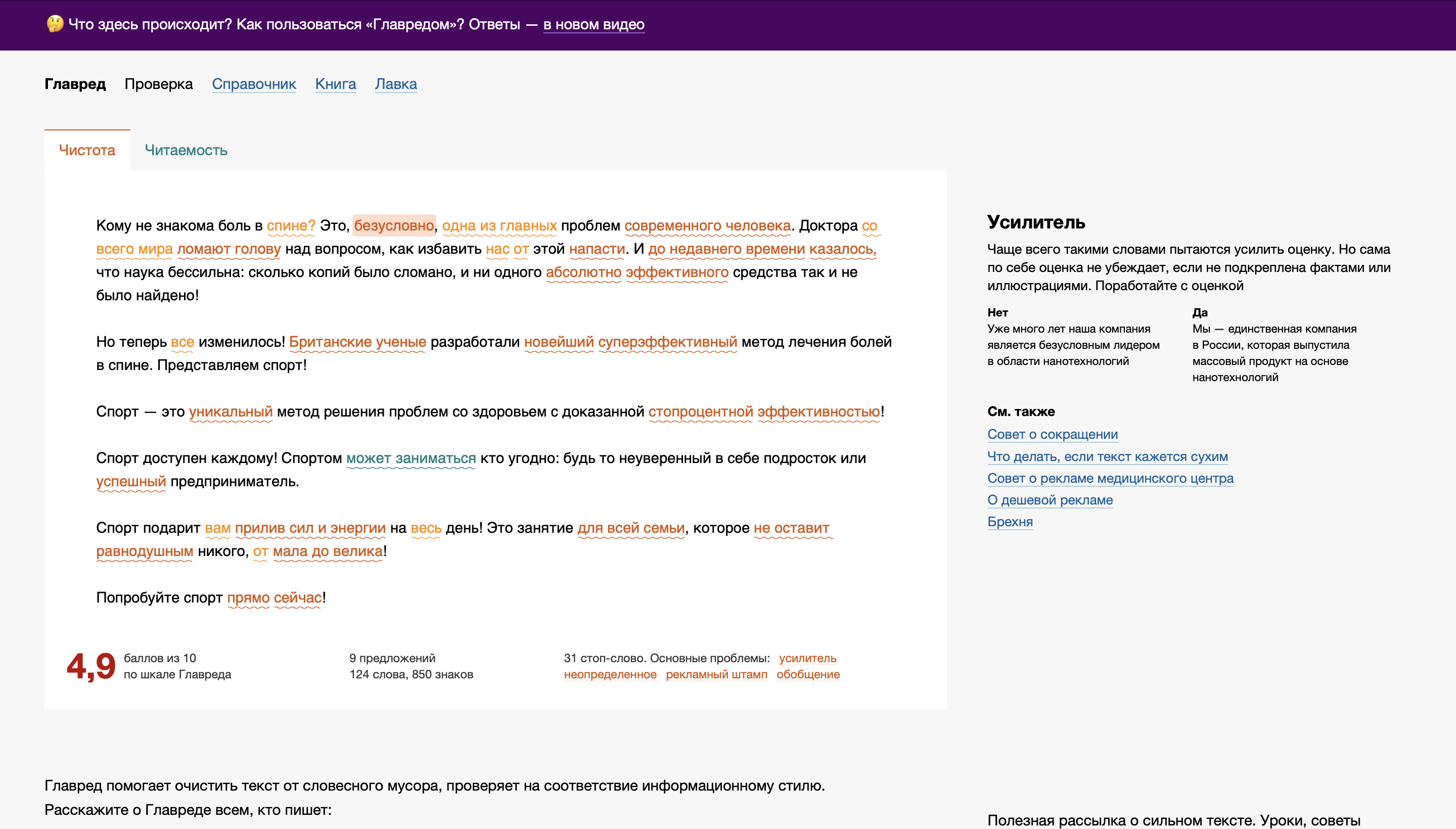Click the flagged word «суперэффективный»

[x=667, y=342]
